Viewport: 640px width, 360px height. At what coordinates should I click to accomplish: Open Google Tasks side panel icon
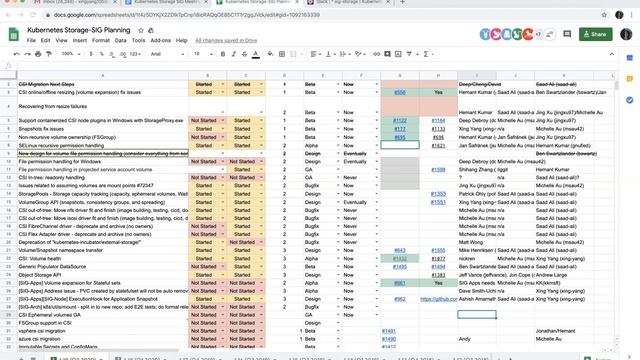pyautogui.click(x=630, y=100)
